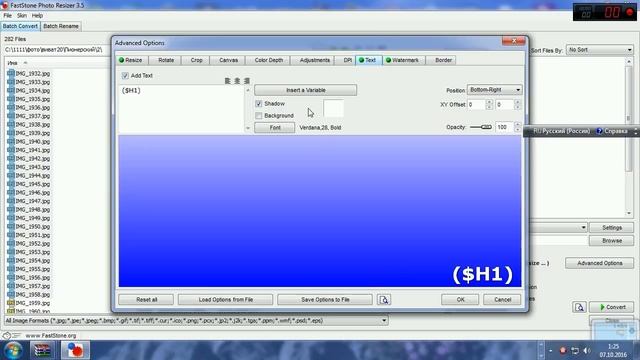Screen dimensions: 640x360
Task: Click the opacity value field
Action: tap(504, 127)
